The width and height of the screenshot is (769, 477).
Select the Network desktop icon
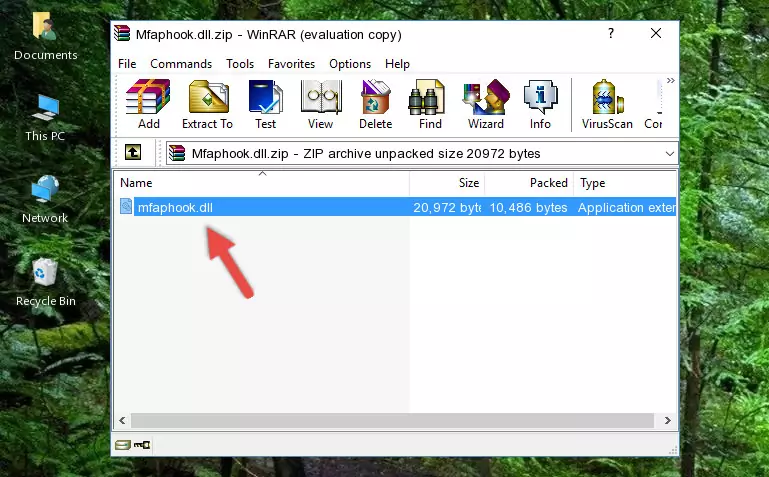point(45,200)
